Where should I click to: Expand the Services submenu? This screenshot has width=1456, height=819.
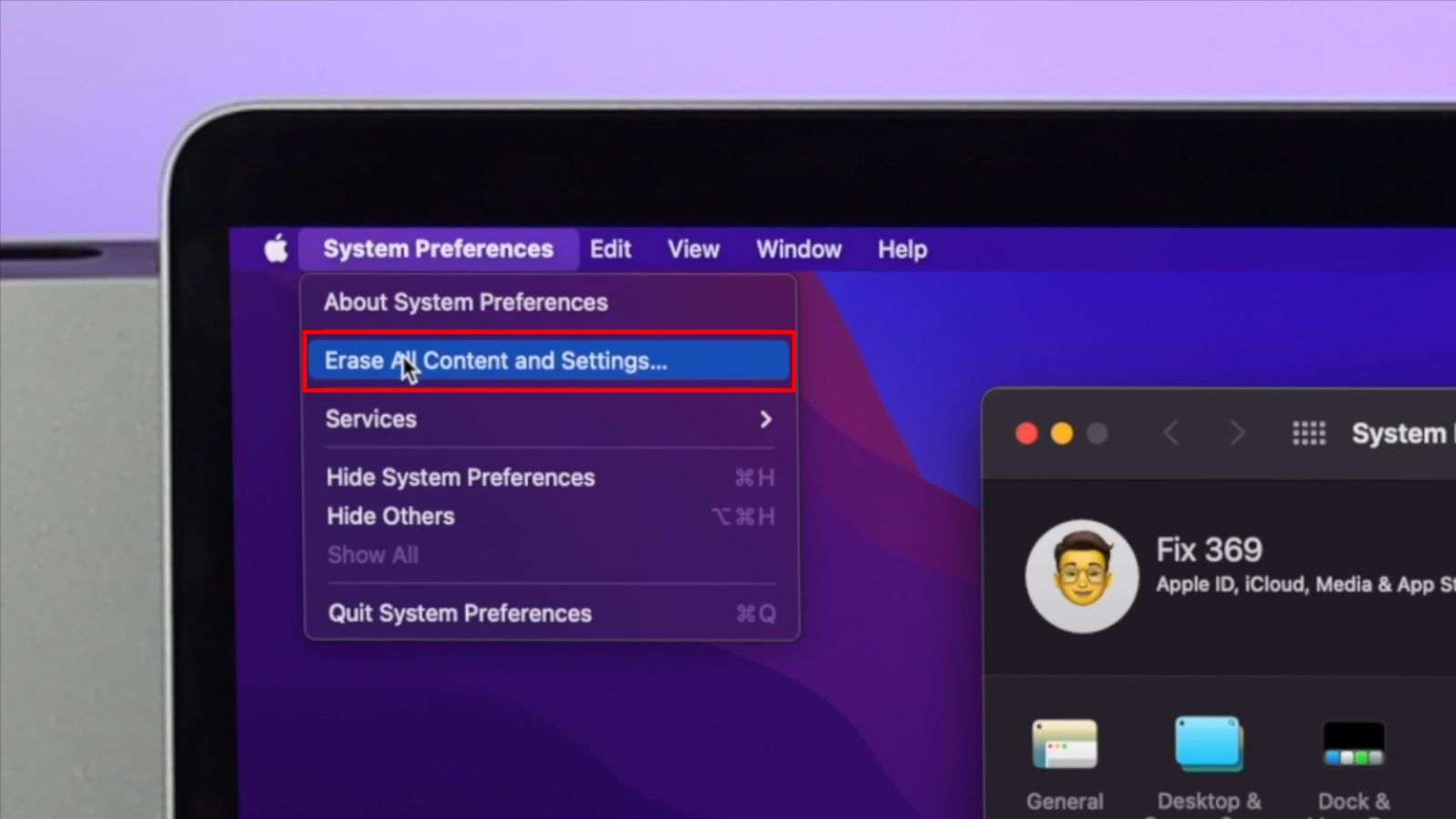pos(550,419)
